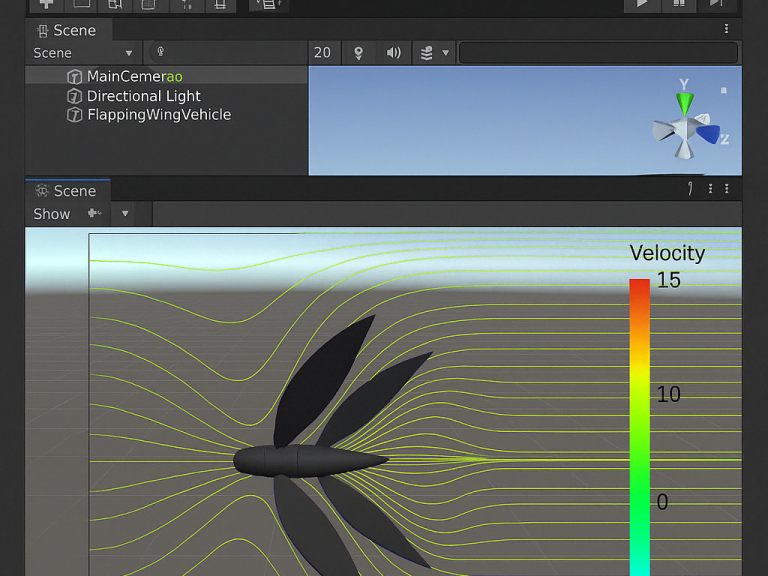The width and height of the screenshot is (768, 576).
Task: Click the cube icon beside MainCemerao
Action: point(74,76)
